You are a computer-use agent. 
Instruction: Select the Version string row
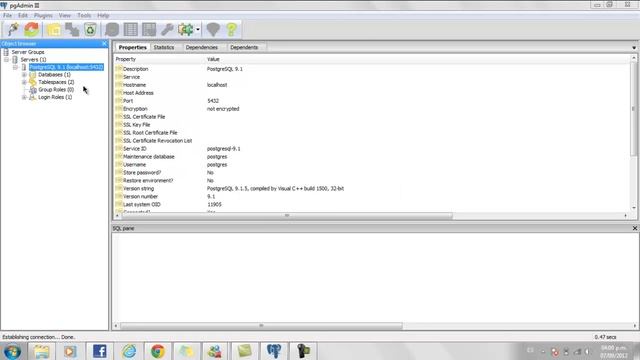coord(372,189)
